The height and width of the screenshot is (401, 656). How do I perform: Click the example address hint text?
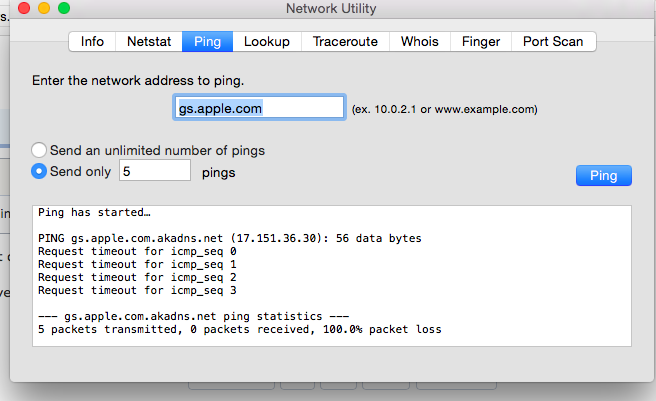444,110
